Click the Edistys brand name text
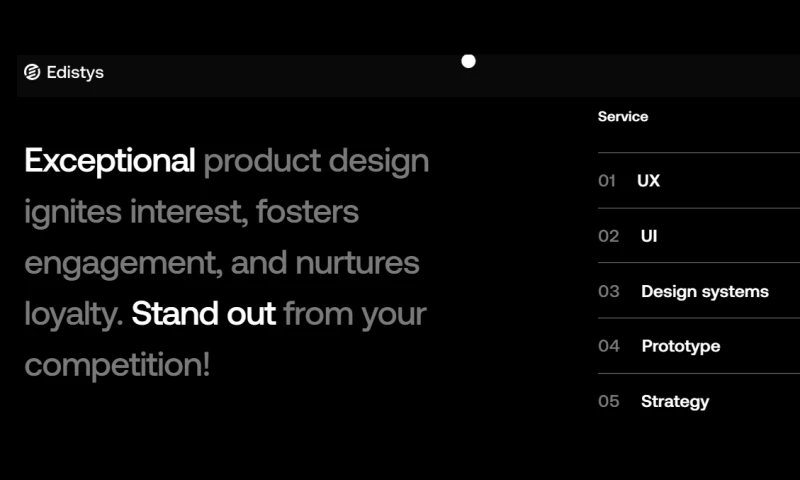800x480 pixels. click(75, 72)
